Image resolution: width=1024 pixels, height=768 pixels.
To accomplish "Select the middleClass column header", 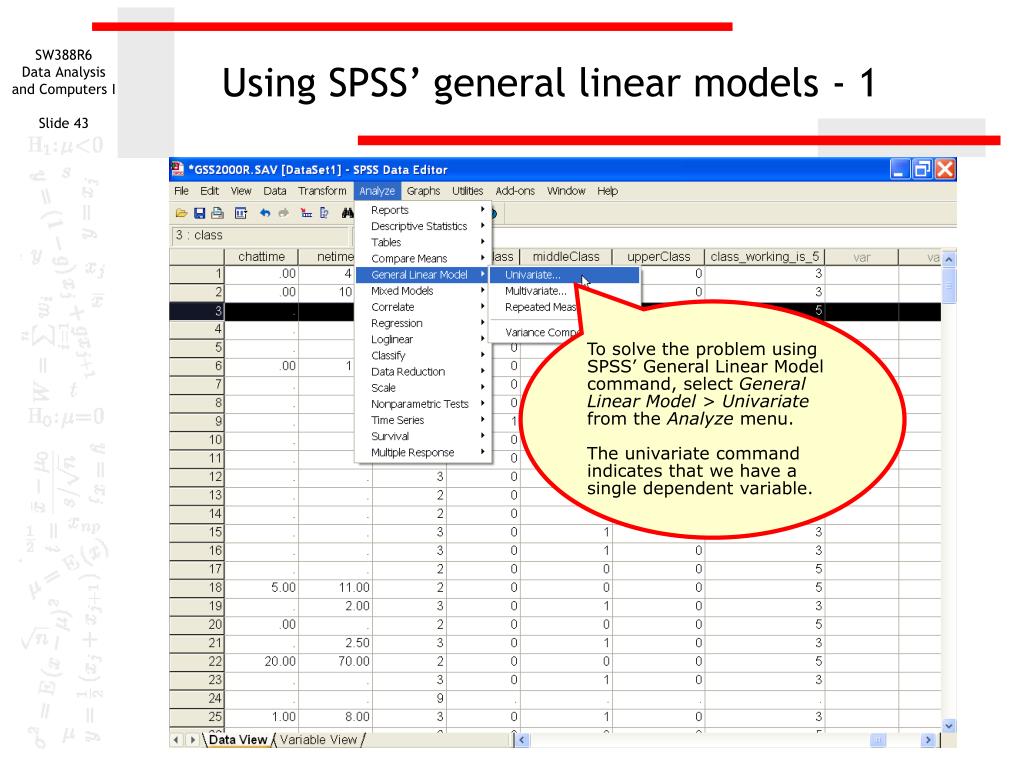I will tap(566, 257).
